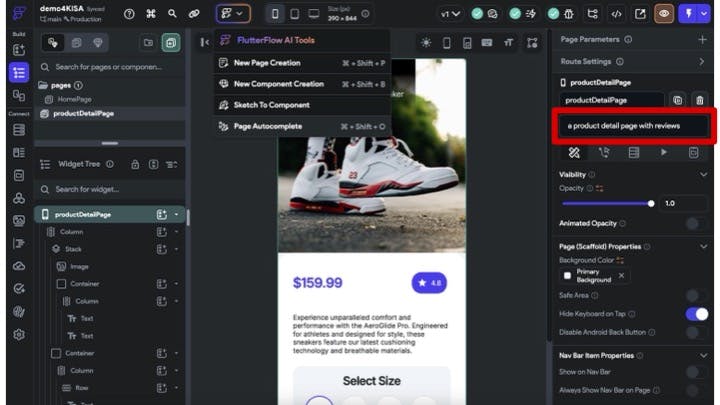Click the productDetailPage name field
720x405 pixels.
click(x=611, y=100)
